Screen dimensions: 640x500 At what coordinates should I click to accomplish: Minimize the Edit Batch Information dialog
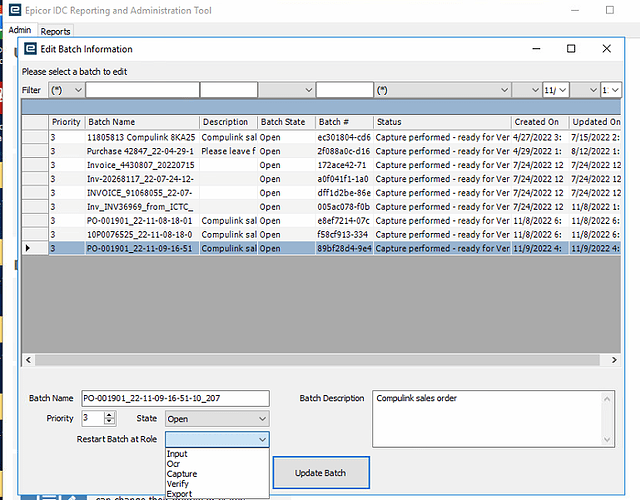click(536, 49)
